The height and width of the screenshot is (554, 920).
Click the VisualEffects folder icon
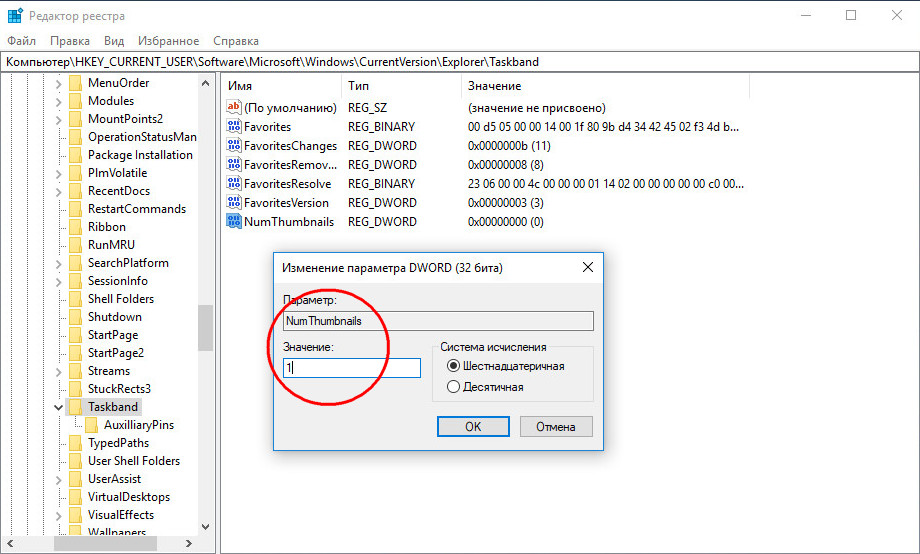75,515
